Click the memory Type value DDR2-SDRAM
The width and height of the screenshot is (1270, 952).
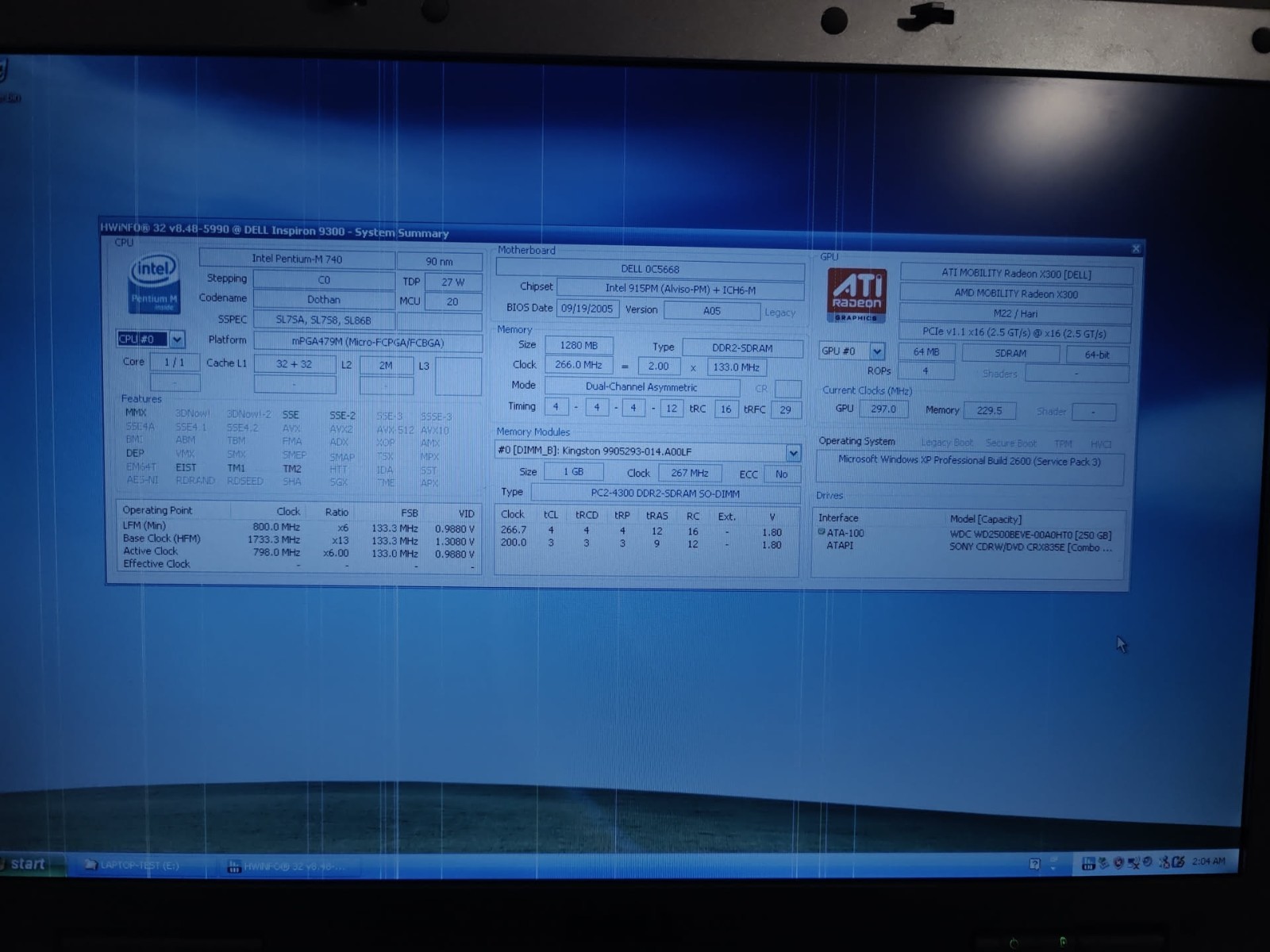click(x=742, y=348)
